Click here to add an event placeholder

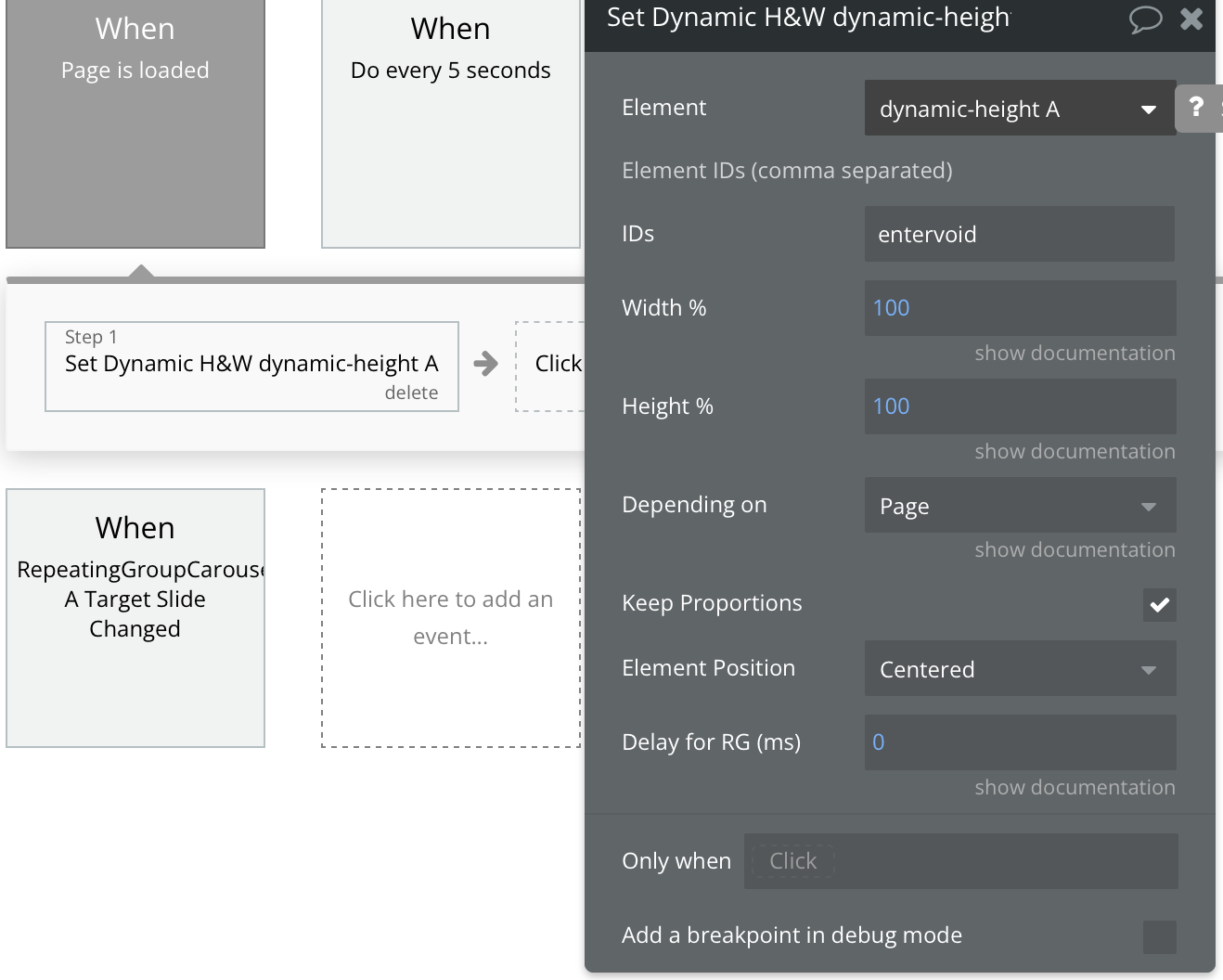450,617
